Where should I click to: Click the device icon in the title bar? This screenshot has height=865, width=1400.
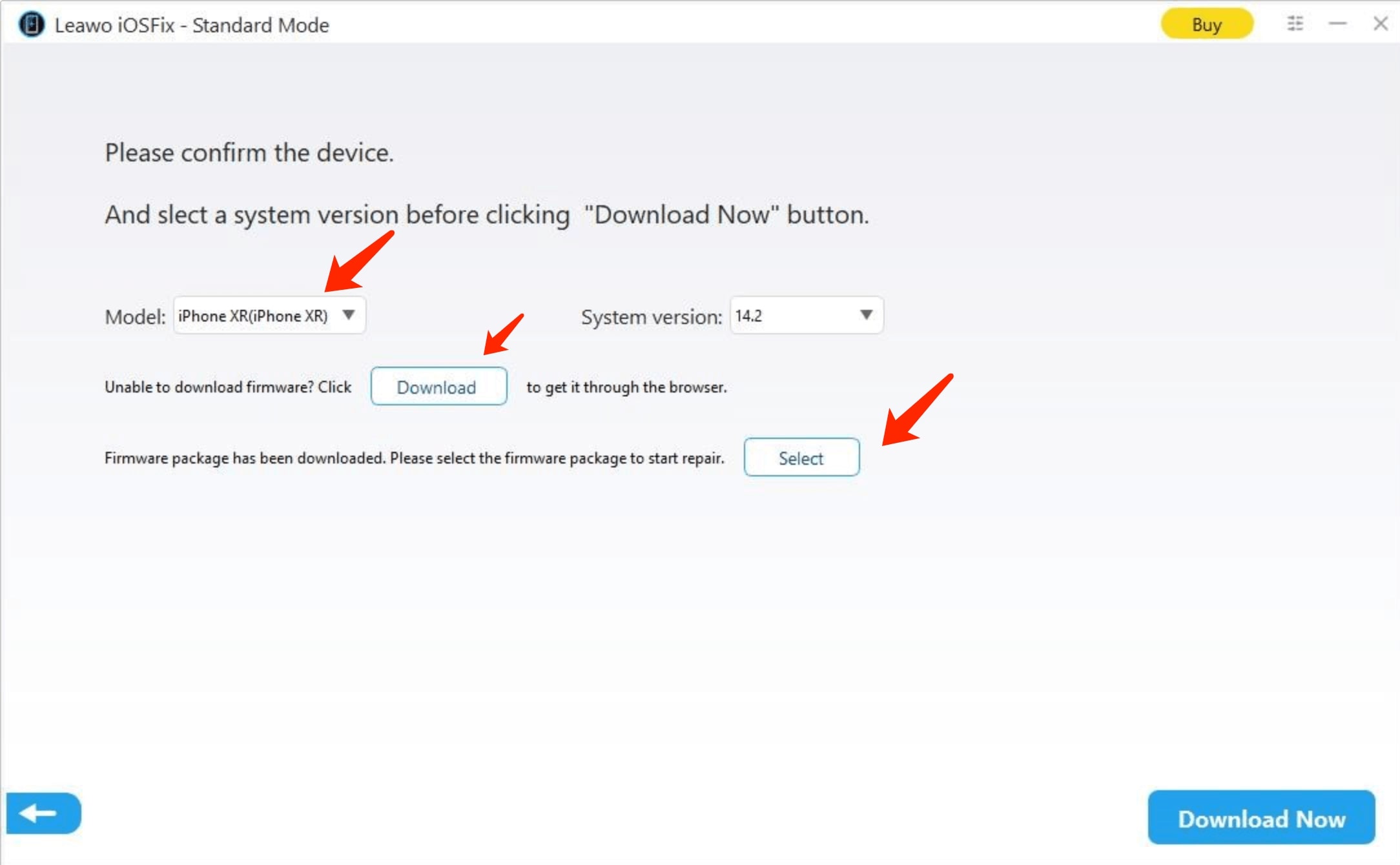pos(29,25)
